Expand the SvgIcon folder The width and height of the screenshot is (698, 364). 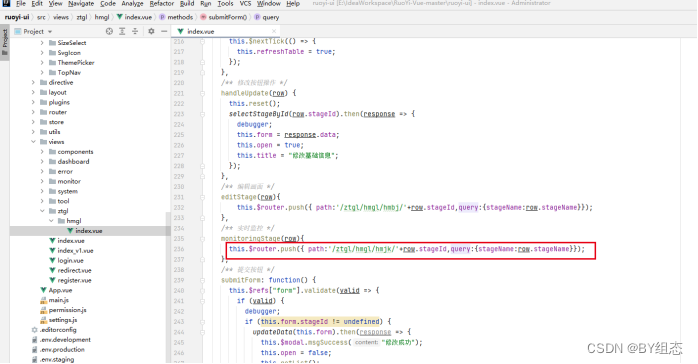coord(42,53)
